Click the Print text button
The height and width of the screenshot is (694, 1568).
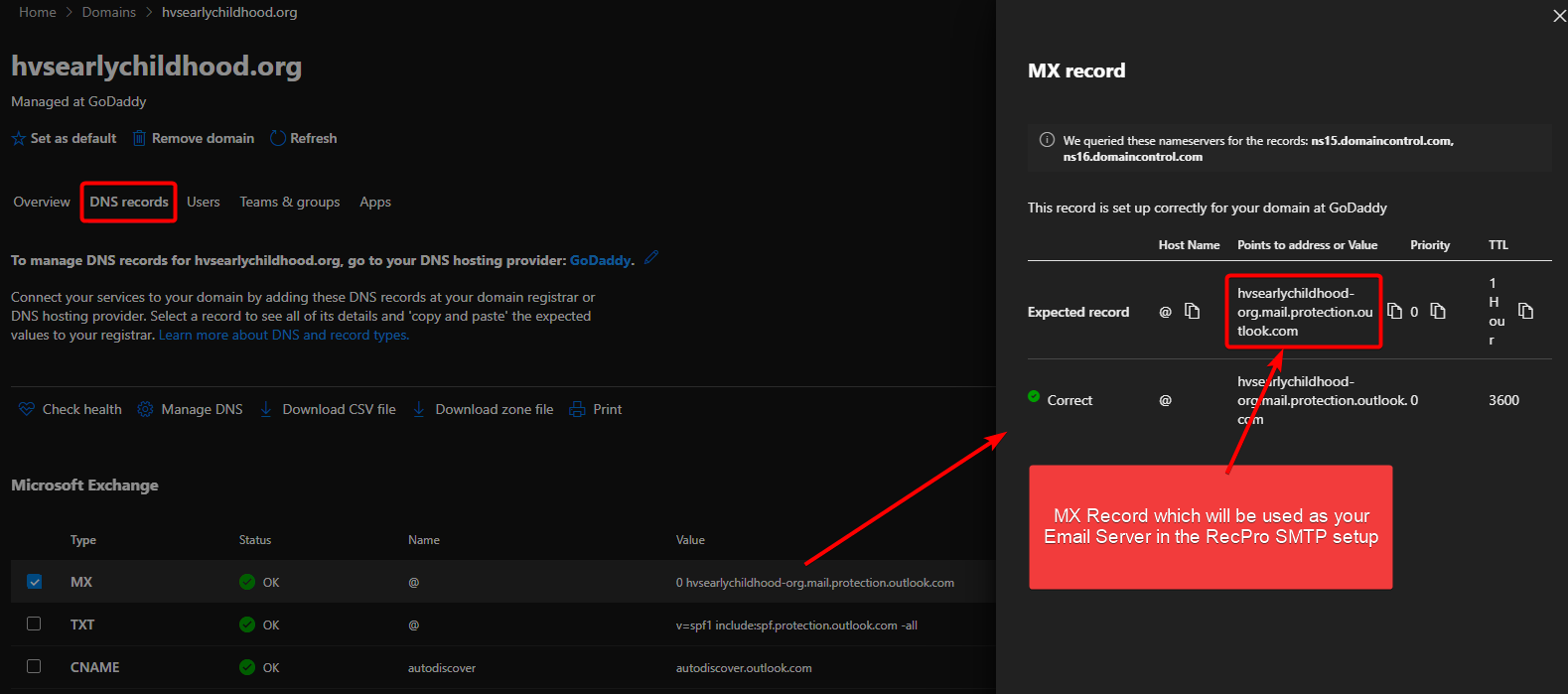click(608, 409)
